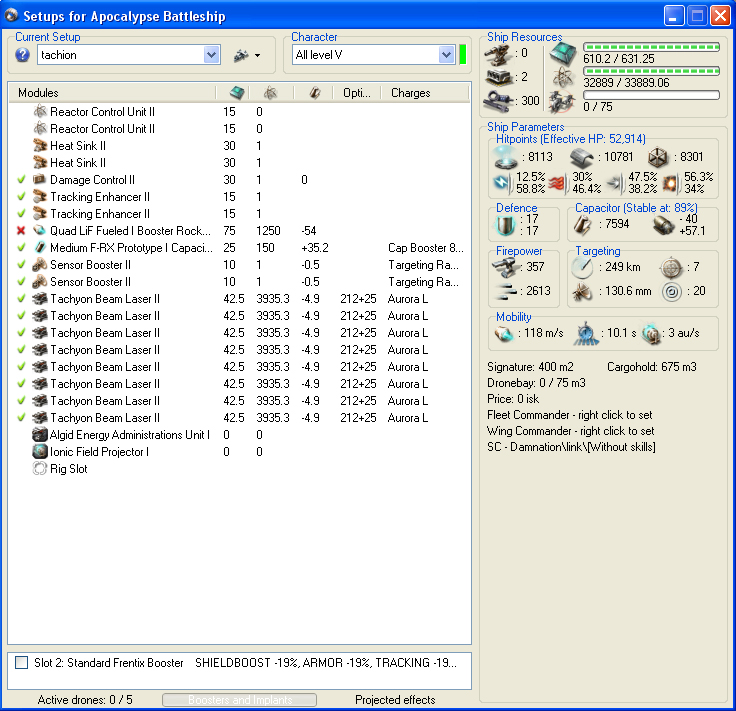Click the green character status indicator
Viewport: 736px width, 711px height.
point(463,54)
